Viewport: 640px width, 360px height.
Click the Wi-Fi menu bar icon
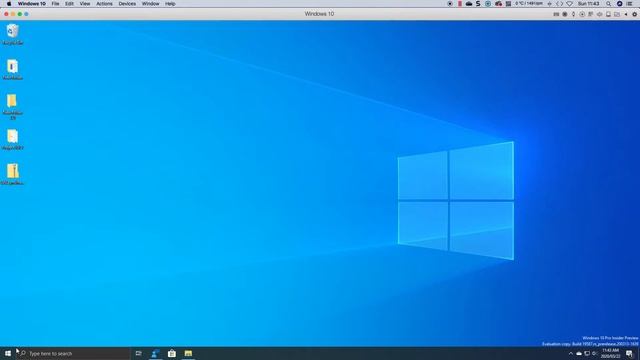(x=570, y=4)
